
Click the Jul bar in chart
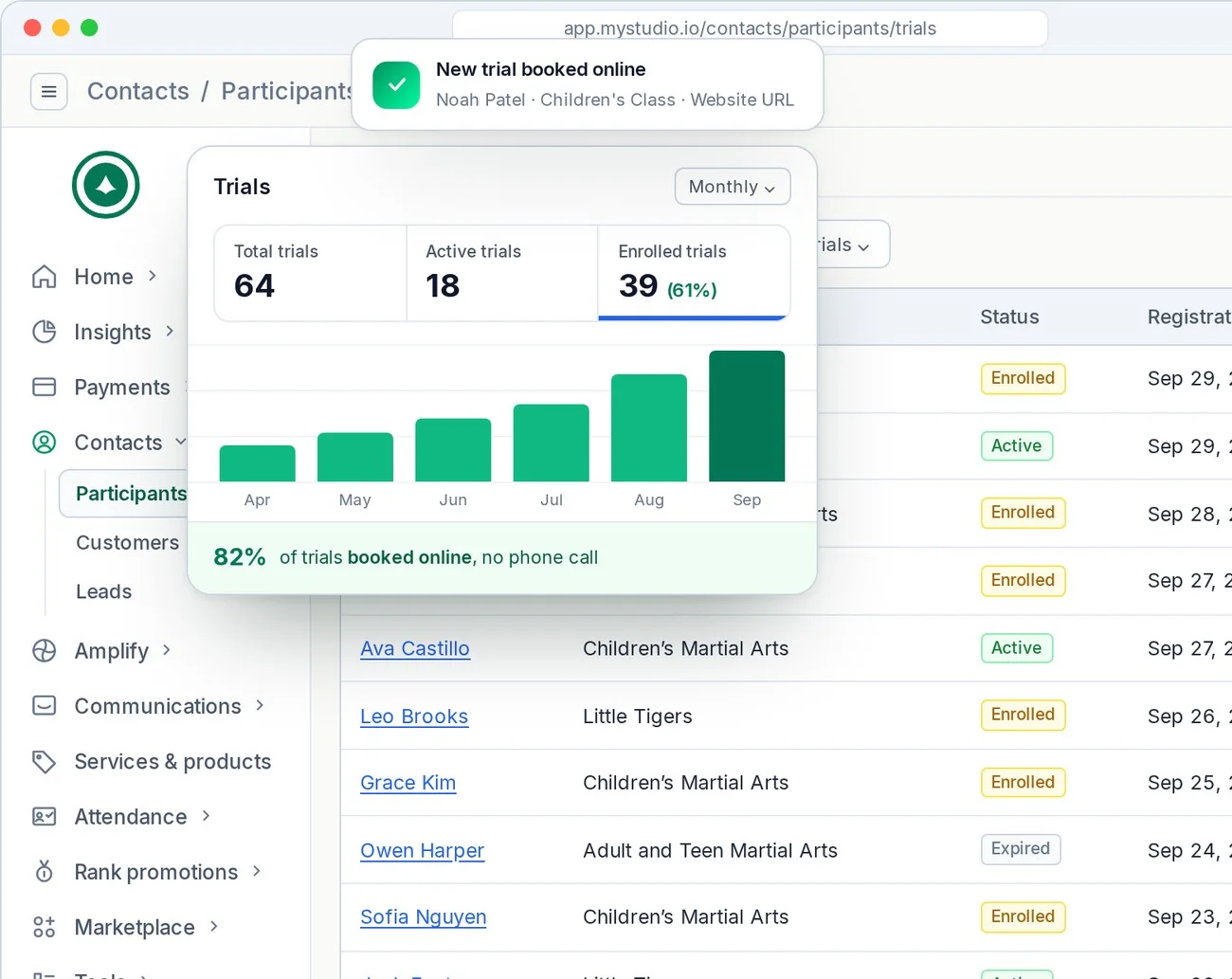pyautogui.click(x=552, y=443)
